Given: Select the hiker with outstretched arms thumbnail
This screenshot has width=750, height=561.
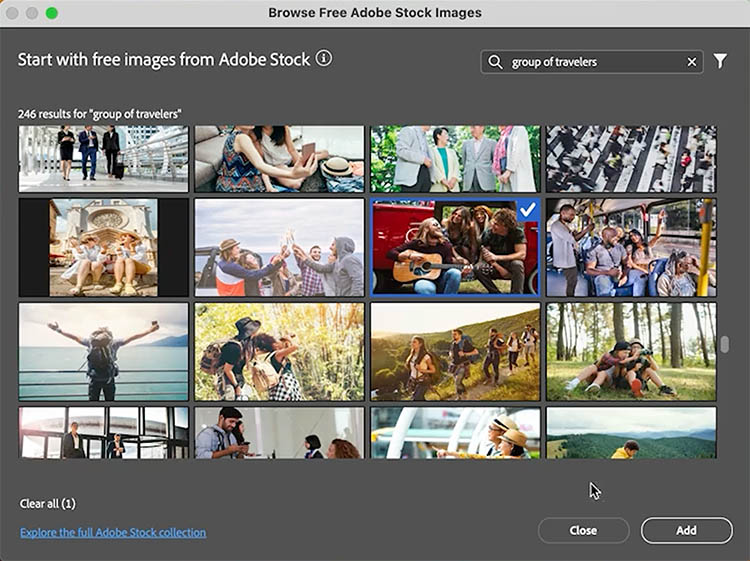Looking at the screenshot, I should coord(103,351).
